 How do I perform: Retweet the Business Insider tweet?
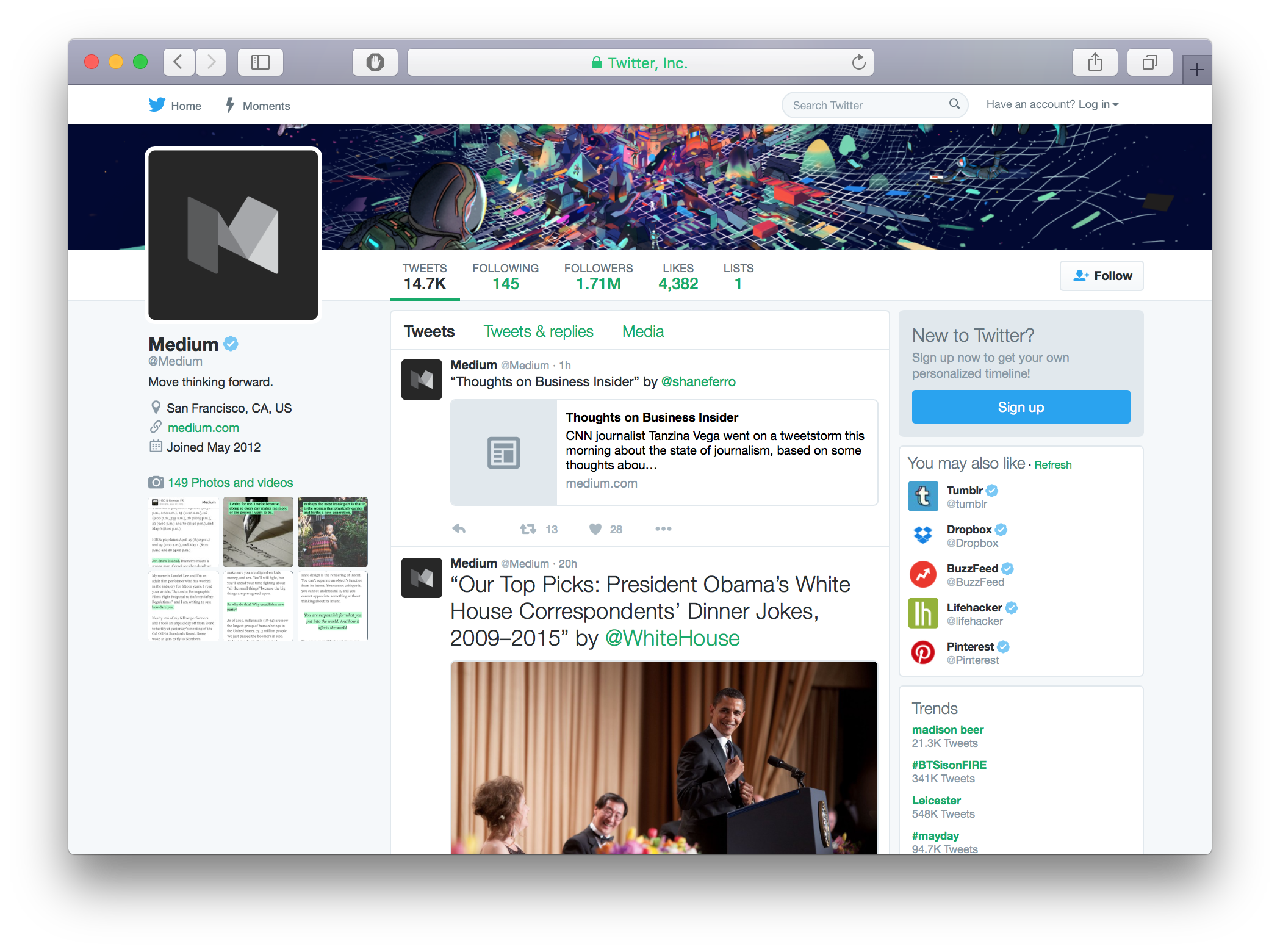coord(528,529)
